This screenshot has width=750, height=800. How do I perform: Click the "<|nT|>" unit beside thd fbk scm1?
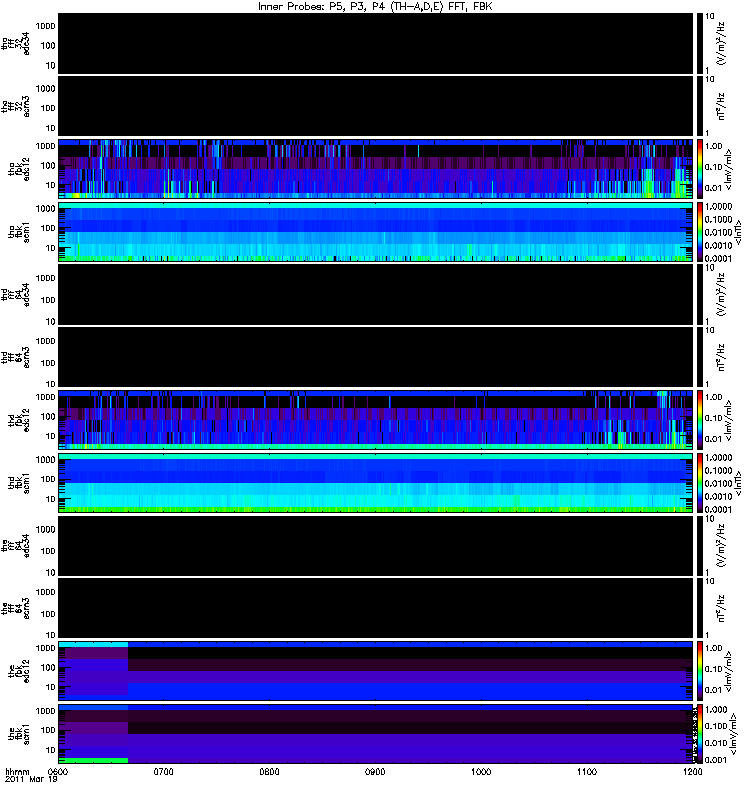737,484
